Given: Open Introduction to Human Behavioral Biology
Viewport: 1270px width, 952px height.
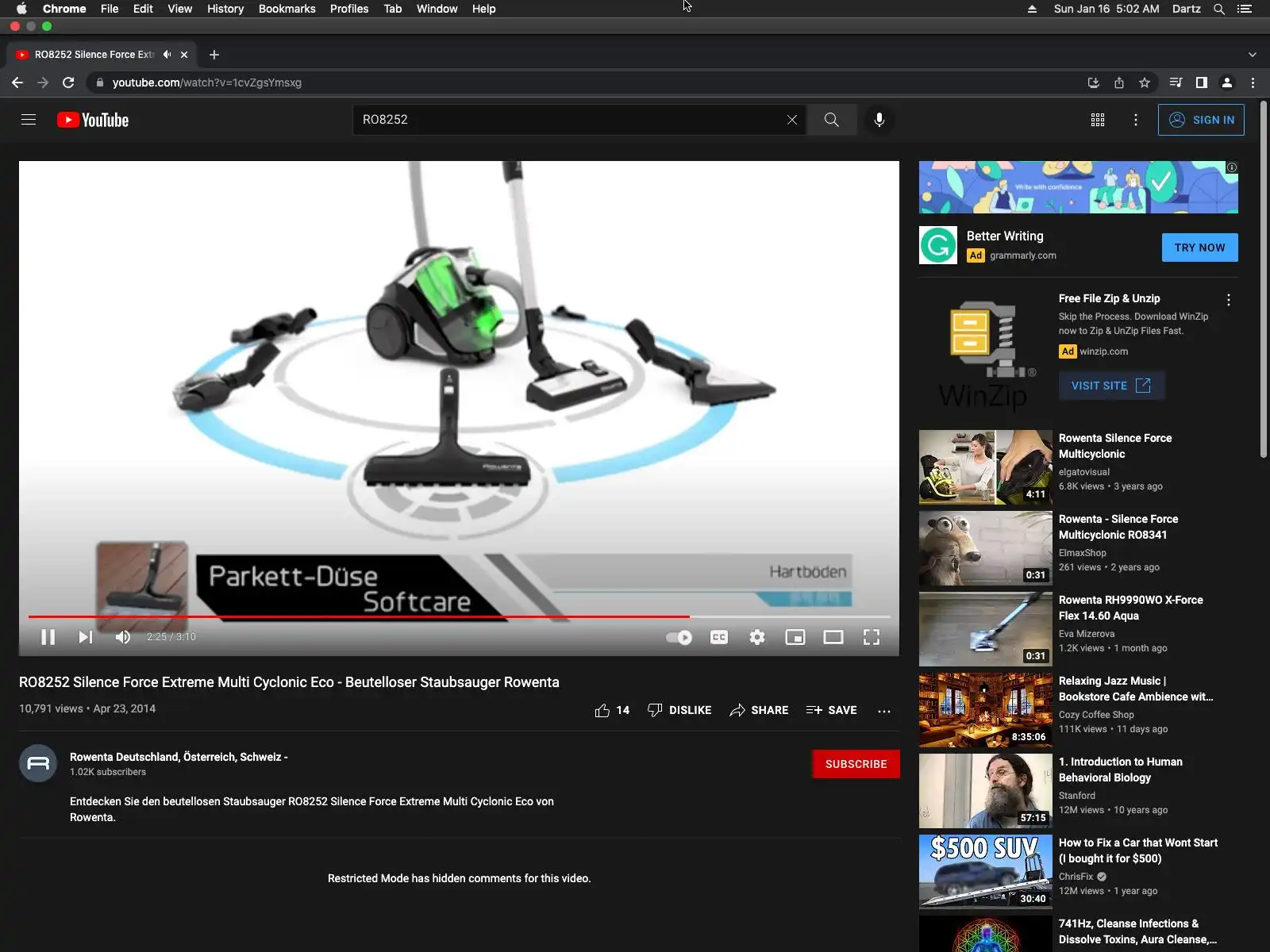Looking at the screenshot, I should (x=1120, y=770).
